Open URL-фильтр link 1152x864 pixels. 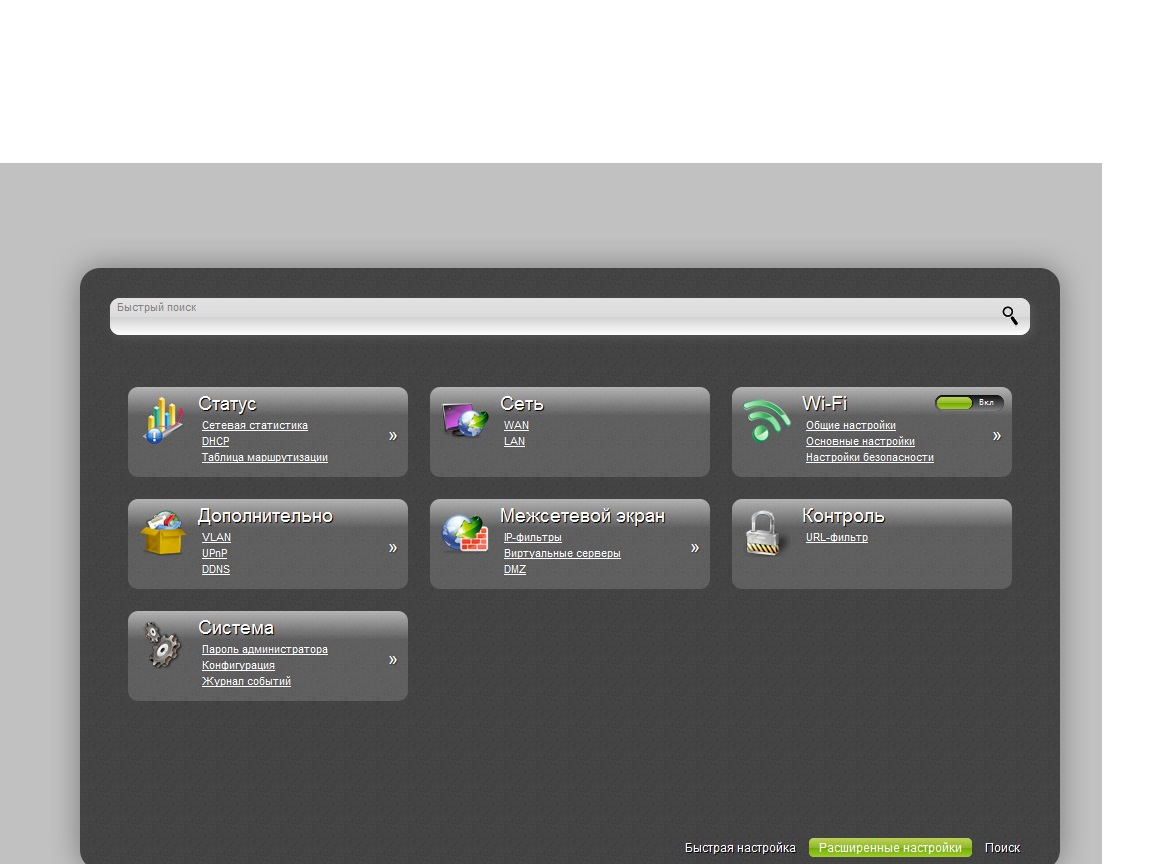point(837,538)
